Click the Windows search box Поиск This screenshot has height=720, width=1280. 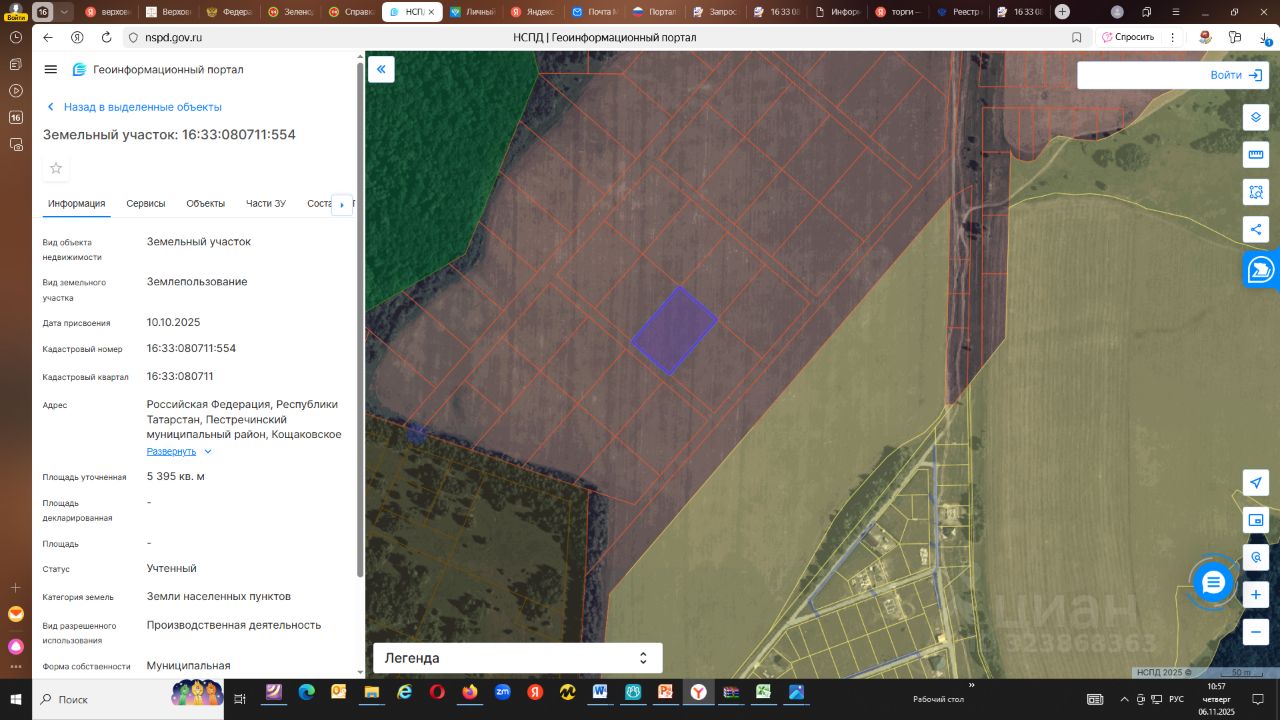tap(126, 699)
